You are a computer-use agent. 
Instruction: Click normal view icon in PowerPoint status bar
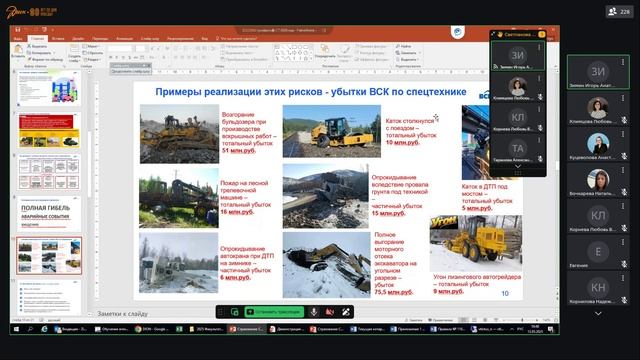pyautogui.click(x=463, y=320)
